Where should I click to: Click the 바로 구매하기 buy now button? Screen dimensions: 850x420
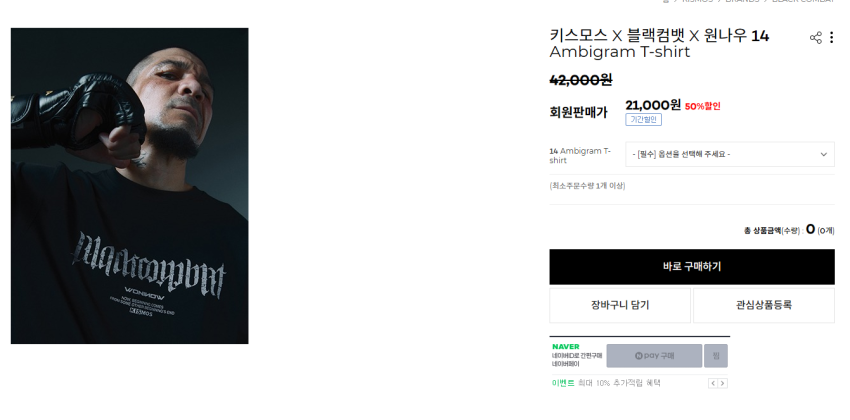[692, 267]
